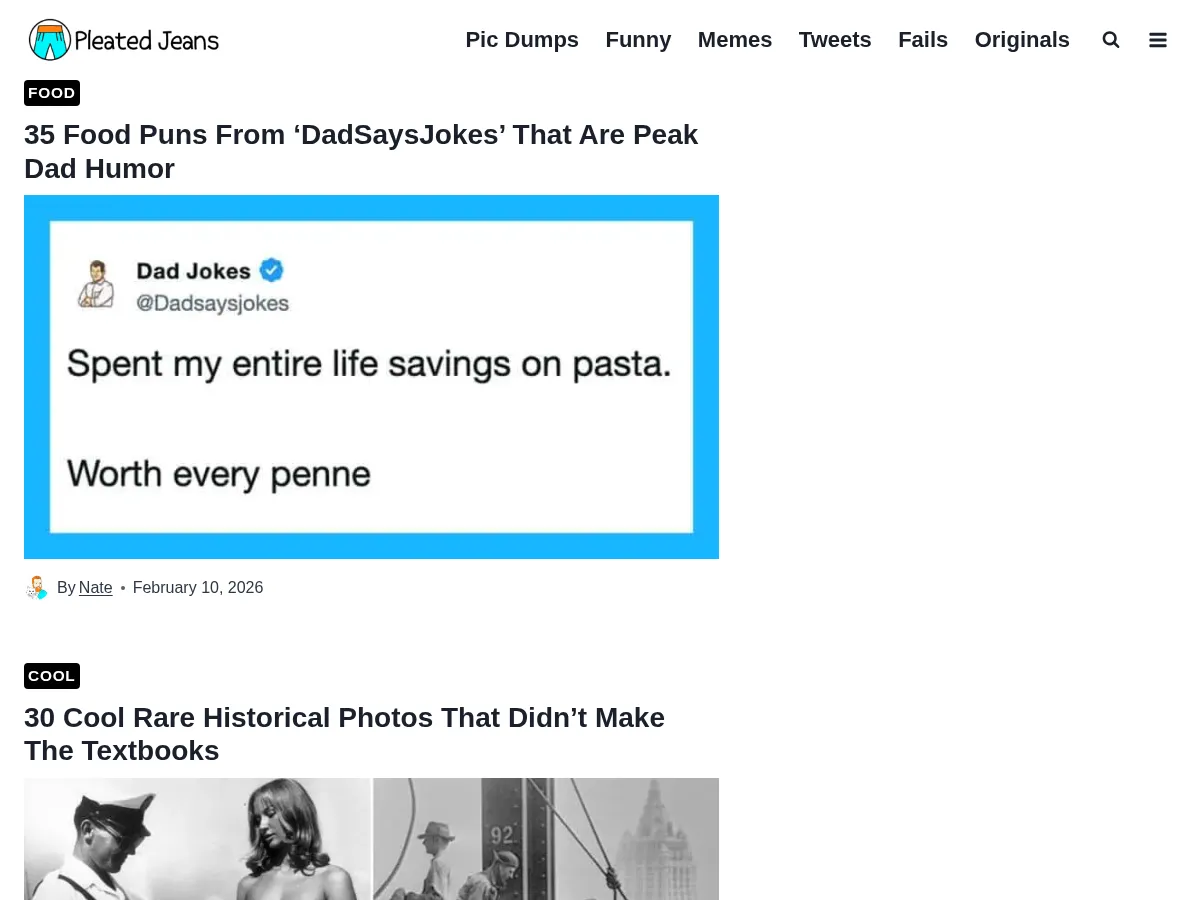Open the Pic Dumps menu item
This screenshot has height=900, width=1200.
click(x=522, y=40)
